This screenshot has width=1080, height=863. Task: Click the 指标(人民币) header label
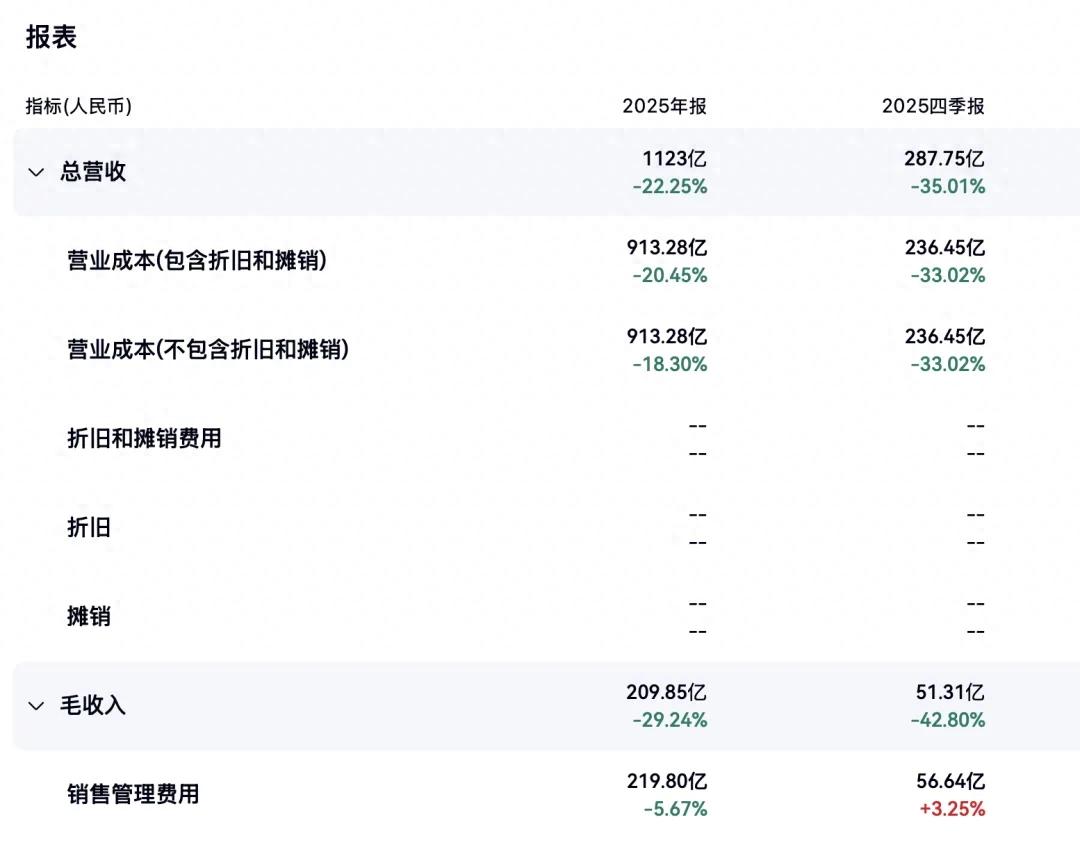(x=79, y=106)
